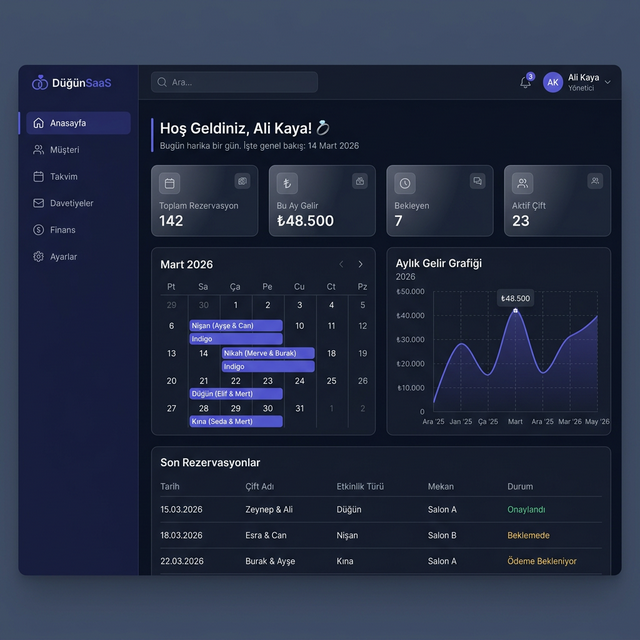Click the Ödeme Bekleniyor status
The width and height of the screenshot is (640, 640).
coord(542,561)
